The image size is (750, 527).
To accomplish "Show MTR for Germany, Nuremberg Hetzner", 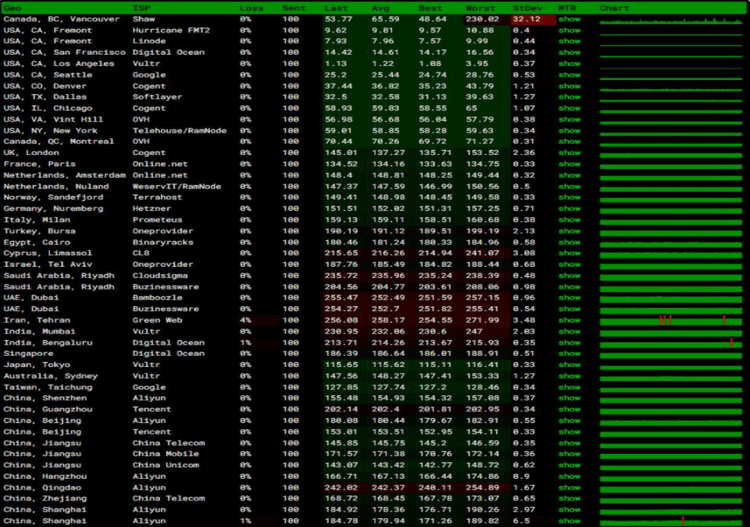I will [x=569, y=208].
